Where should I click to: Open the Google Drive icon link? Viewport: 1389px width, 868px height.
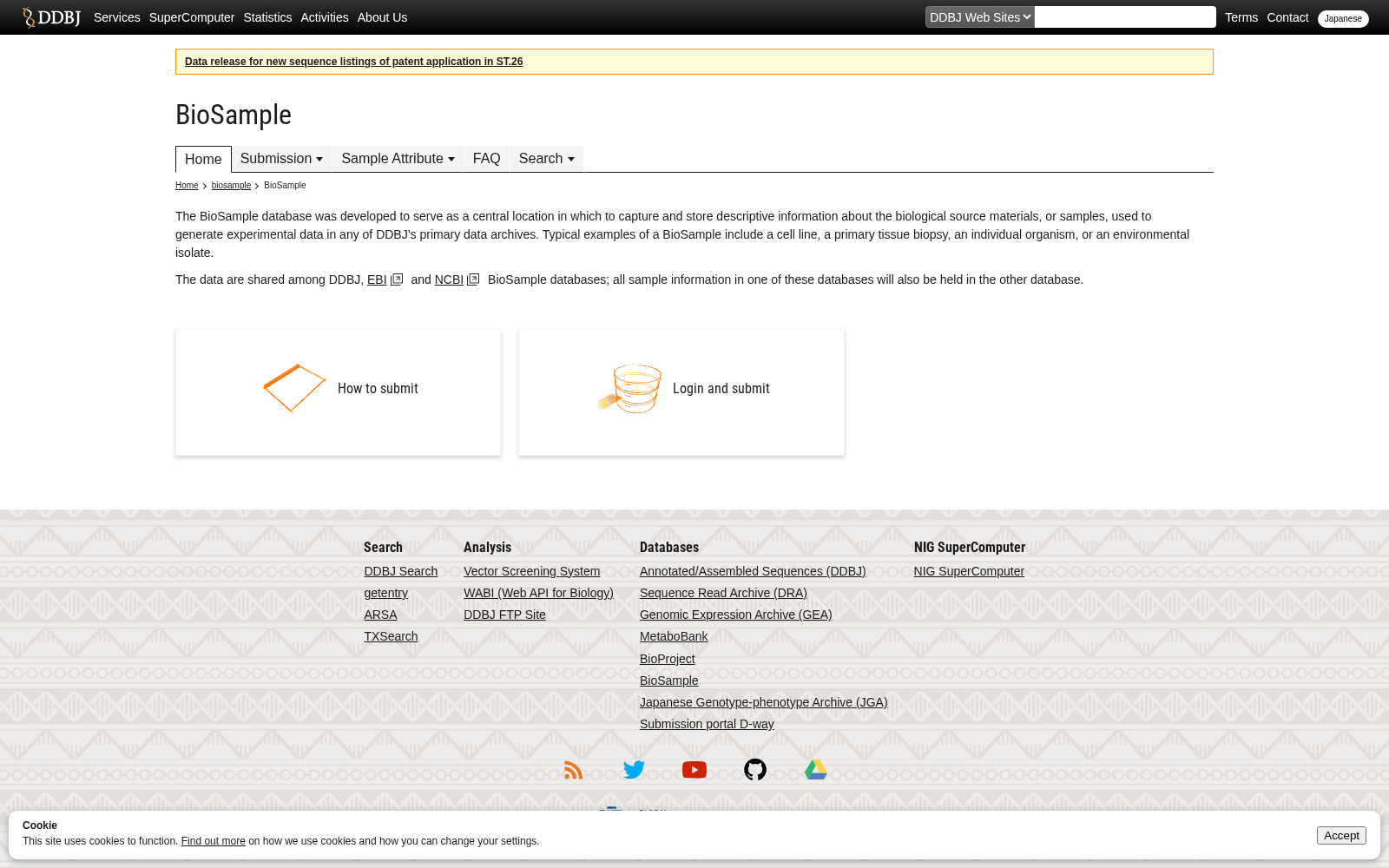pos(816,770)
